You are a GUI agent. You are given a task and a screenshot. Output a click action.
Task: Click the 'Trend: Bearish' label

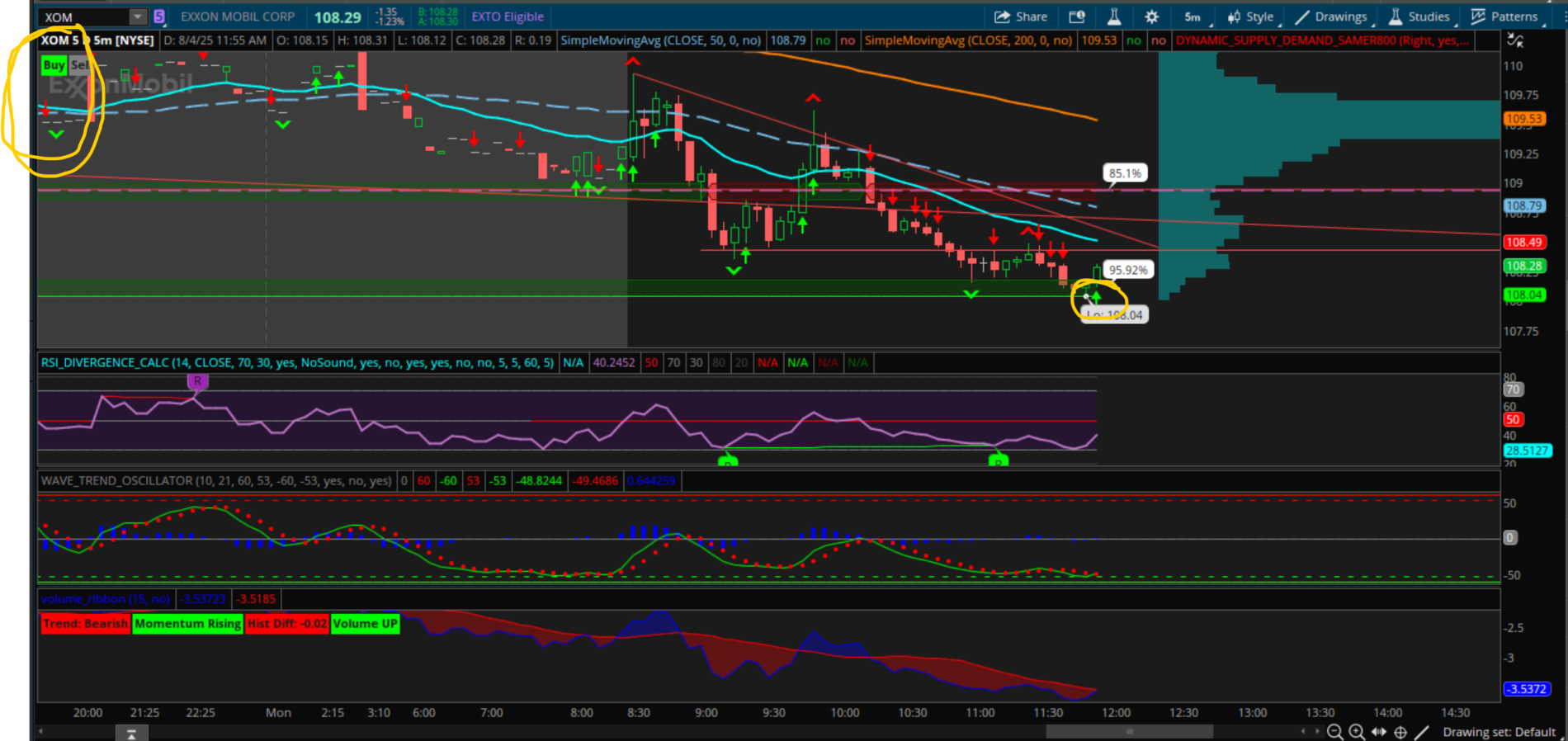coord(86,624)
